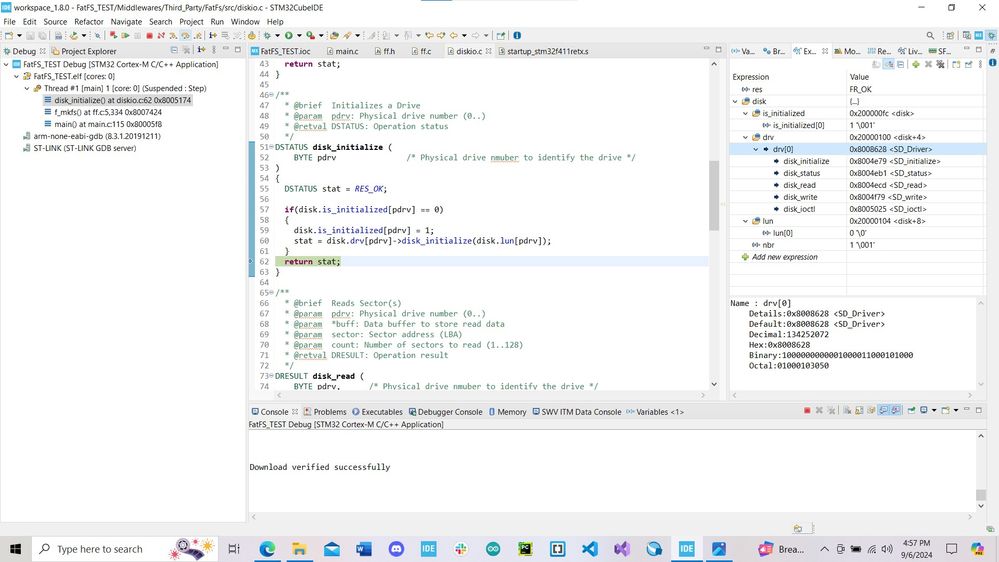Open the New file toolbar icon
This screenshot has height=562, width=999.
pyautogui.click(x=9, y=36)
